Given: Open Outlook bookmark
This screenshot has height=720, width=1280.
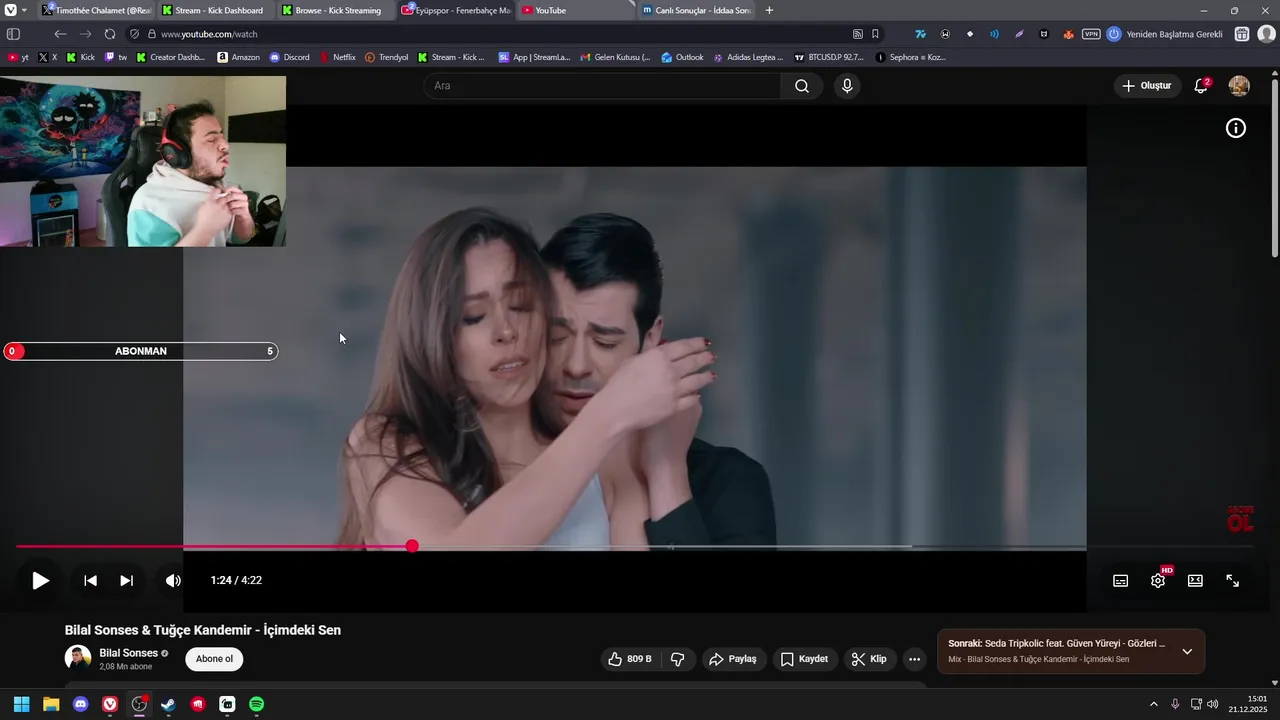Looking at the screenshot, I should (681, 57).
